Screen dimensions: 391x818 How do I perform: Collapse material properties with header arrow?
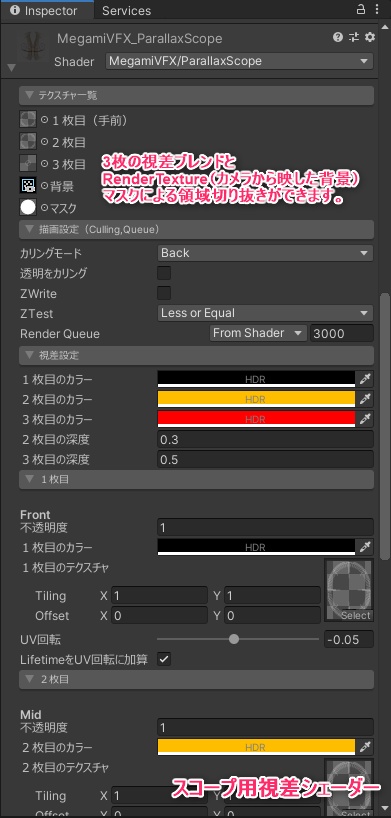coord(12,68)
